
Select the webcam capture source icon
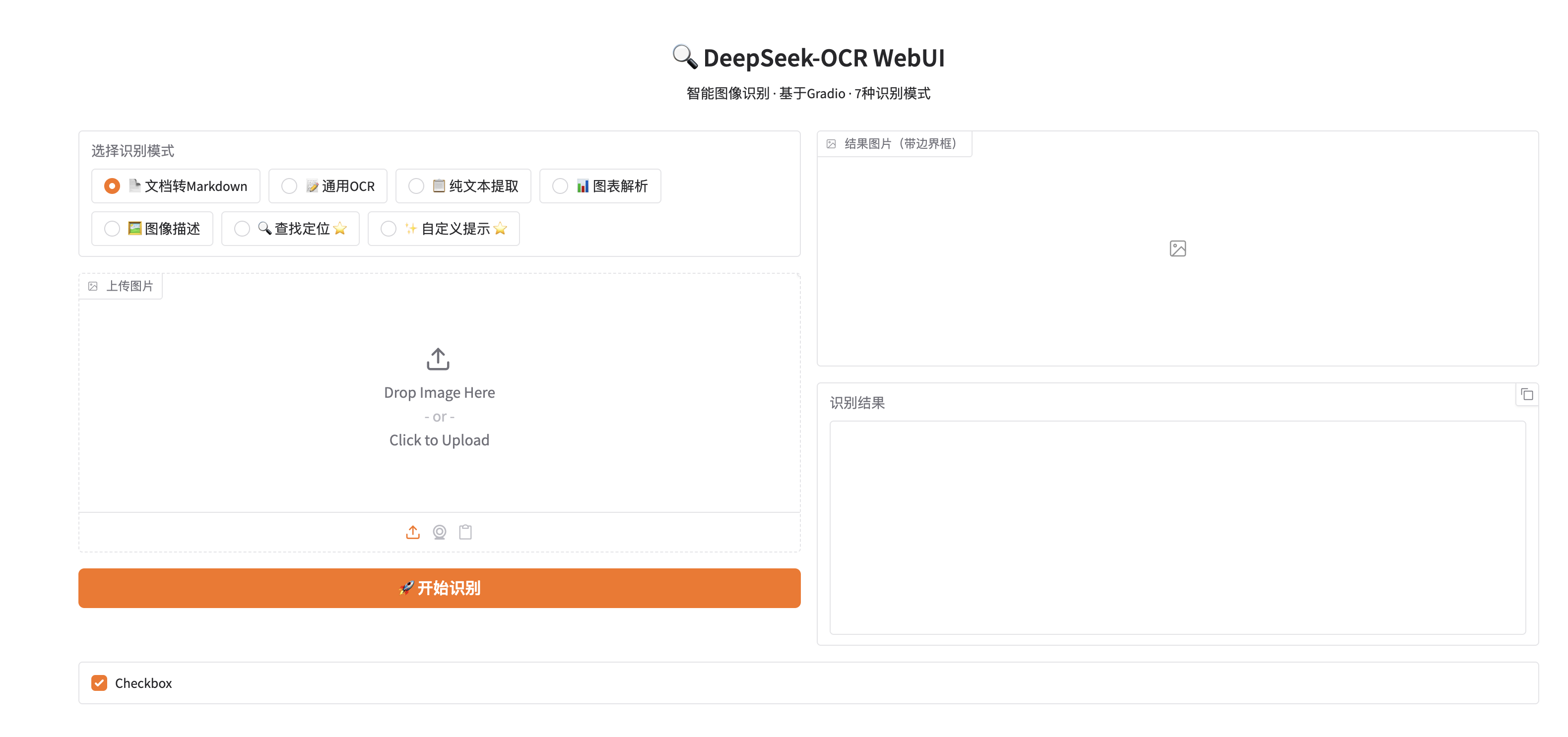(x=440, y=532)
